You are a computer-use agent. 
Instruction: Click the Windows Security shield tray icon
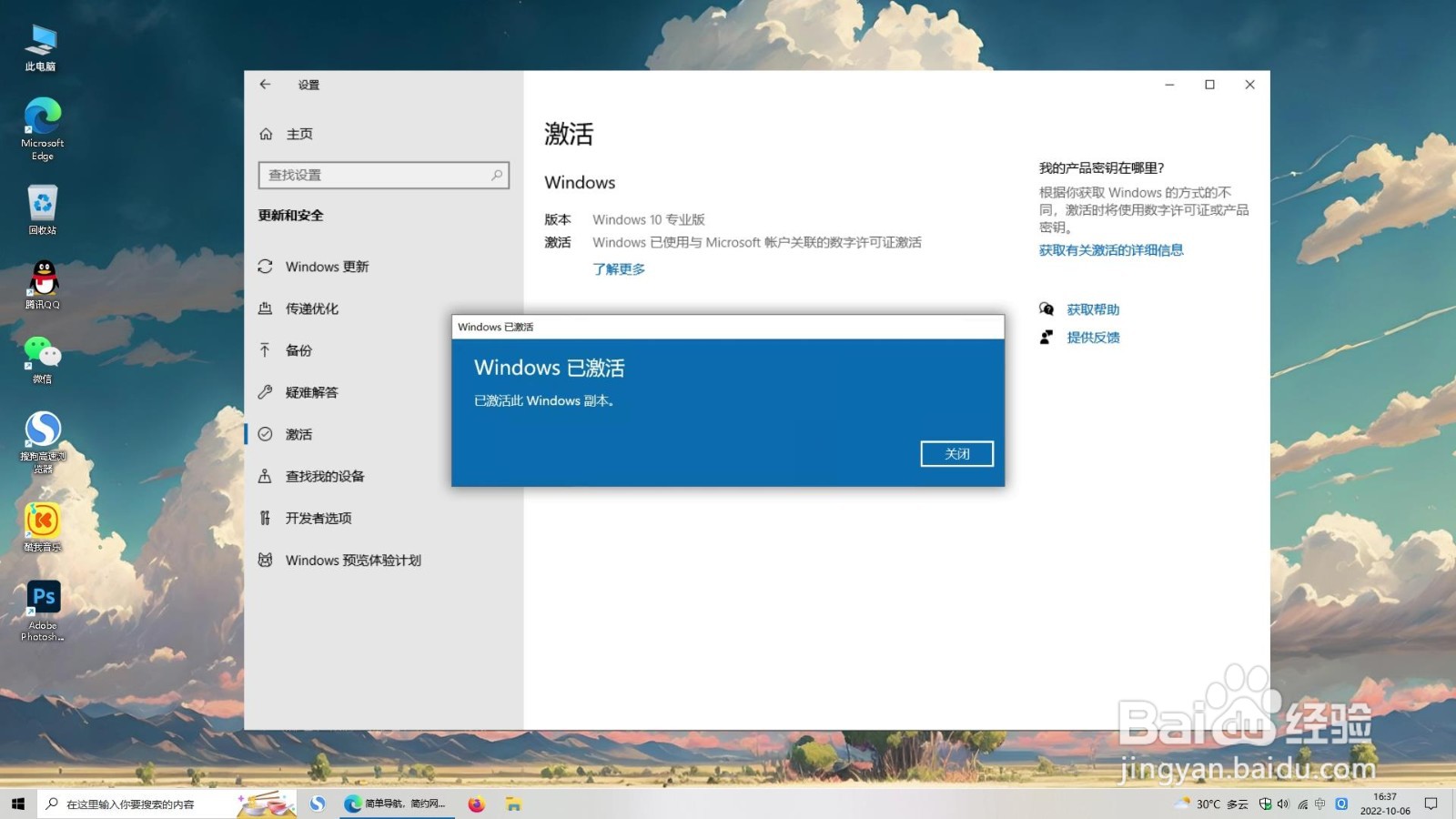(1266, 804)
